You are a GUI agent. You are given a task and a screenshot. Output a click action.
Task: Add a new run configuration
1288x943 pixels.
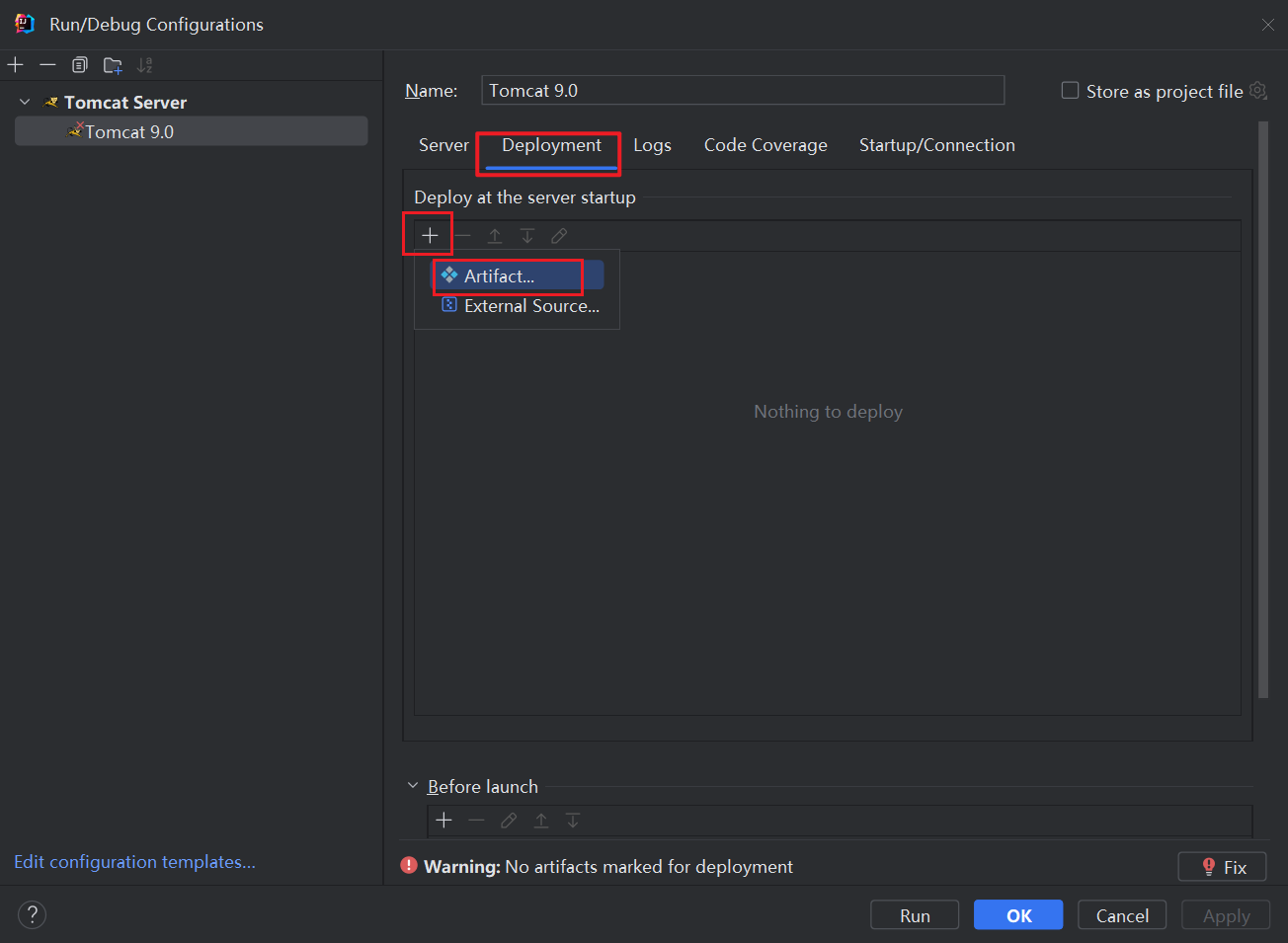point(16,65)
